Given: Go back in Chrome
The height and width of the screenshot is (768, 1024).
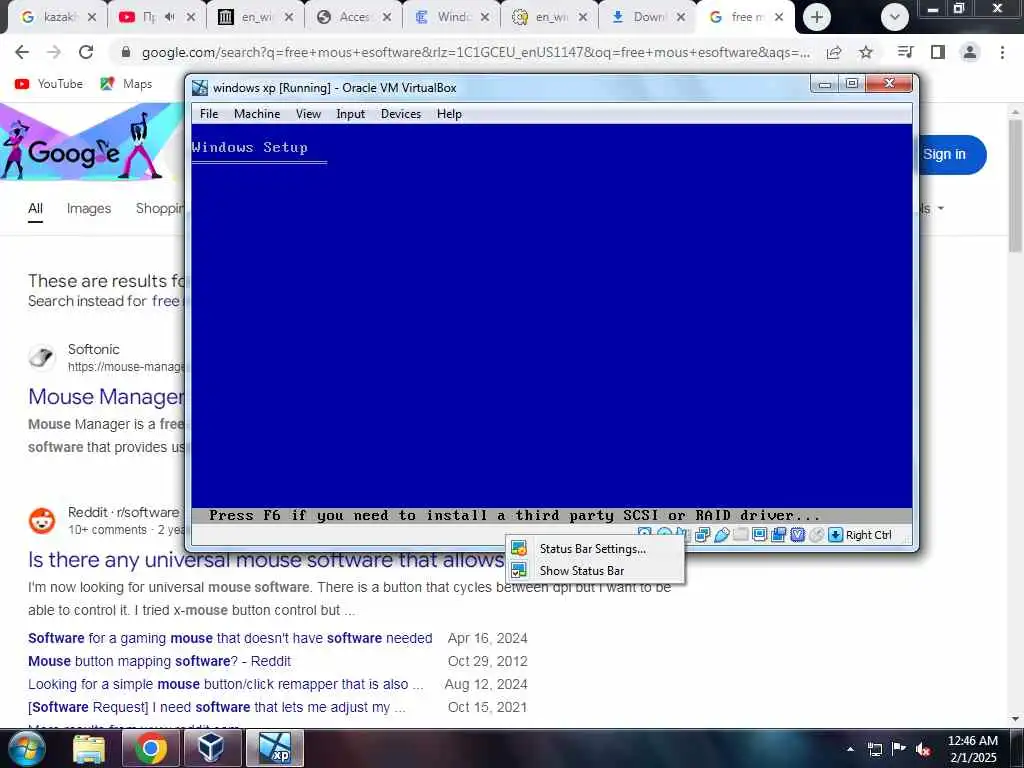Looking at the screenshot, I should coord(22,52).
